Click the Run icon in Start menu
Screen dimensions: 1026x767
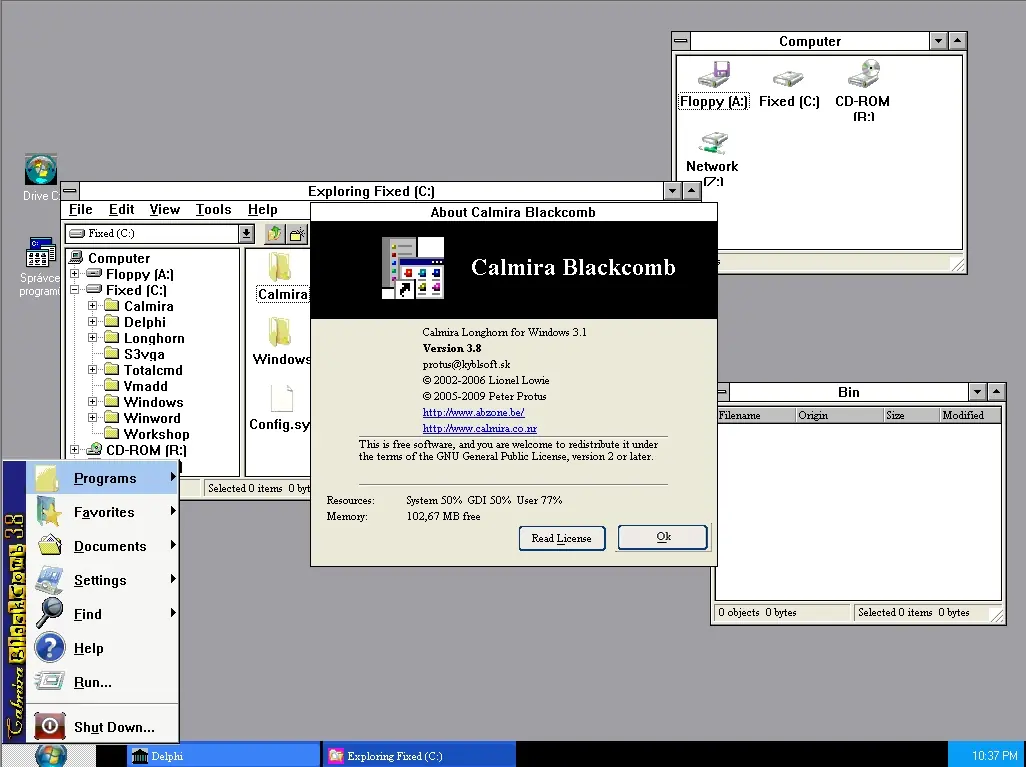[x=50, y=681]
